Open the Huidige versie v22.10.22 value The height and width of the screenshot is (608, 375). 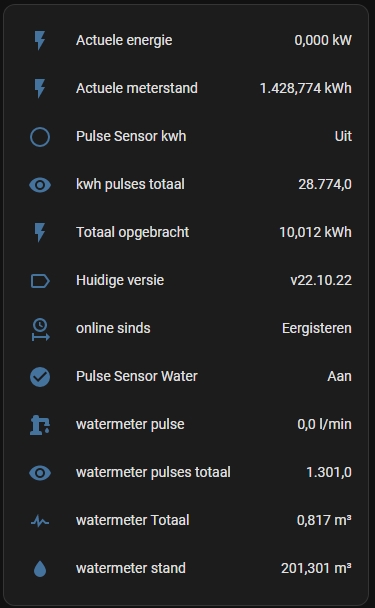click(321, 280)
